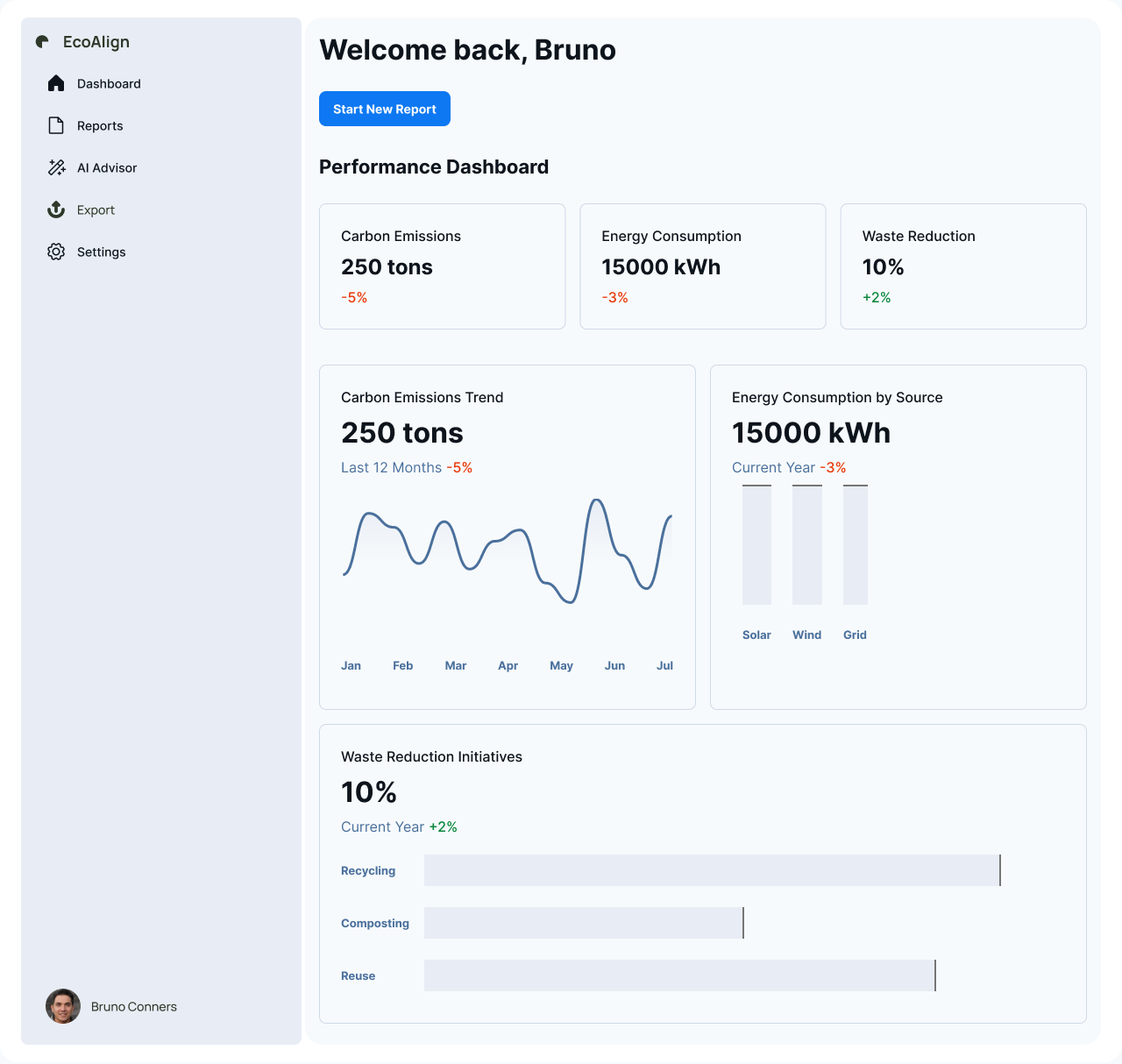
Task: Select the Energy Consumption summary card
Action: pyautogui.click(x=702, y=266)
